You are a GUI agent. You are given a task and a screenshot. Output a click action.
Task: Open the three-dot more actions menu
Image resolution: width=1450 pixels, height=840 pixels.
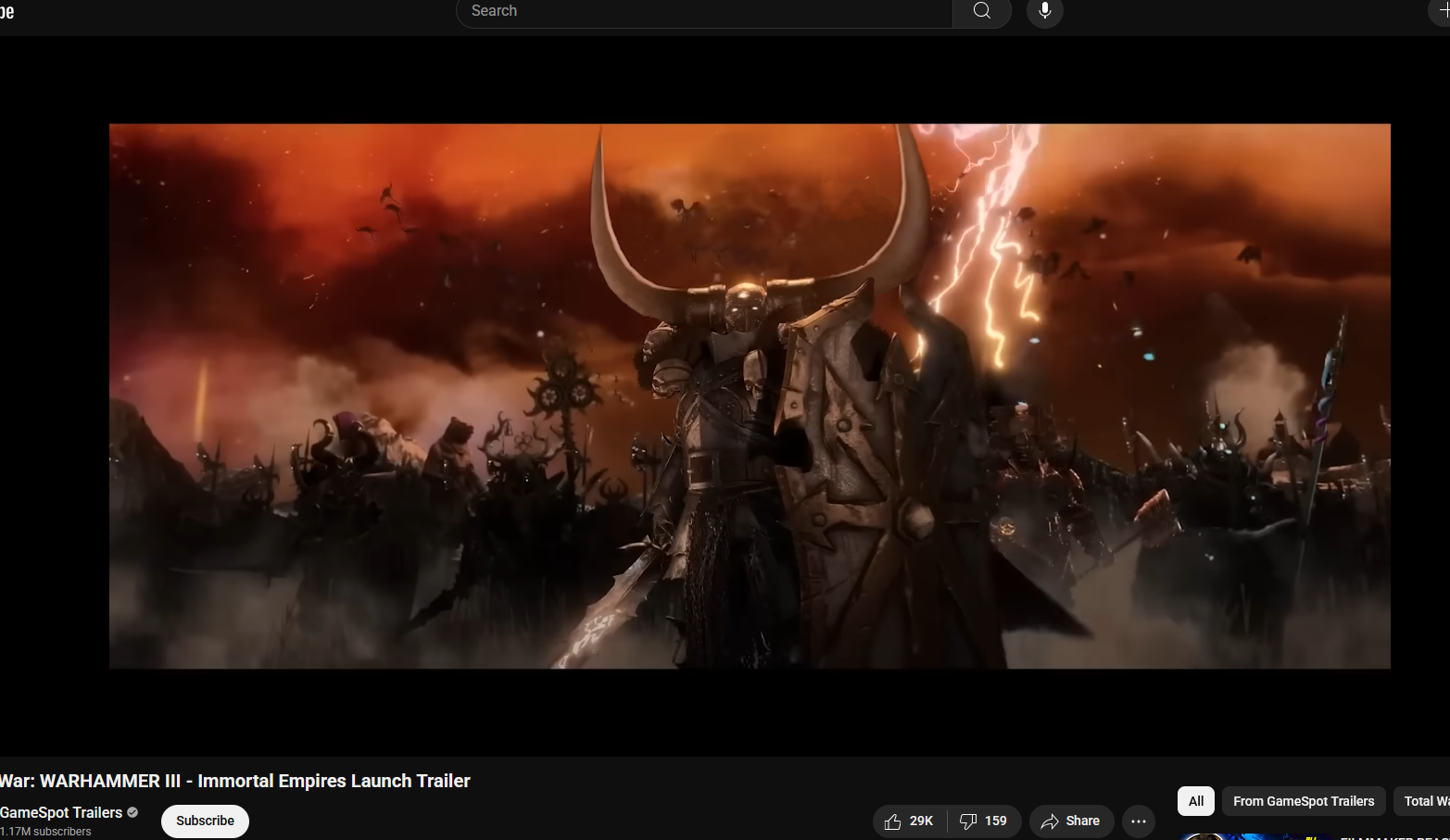(1138, 821)
